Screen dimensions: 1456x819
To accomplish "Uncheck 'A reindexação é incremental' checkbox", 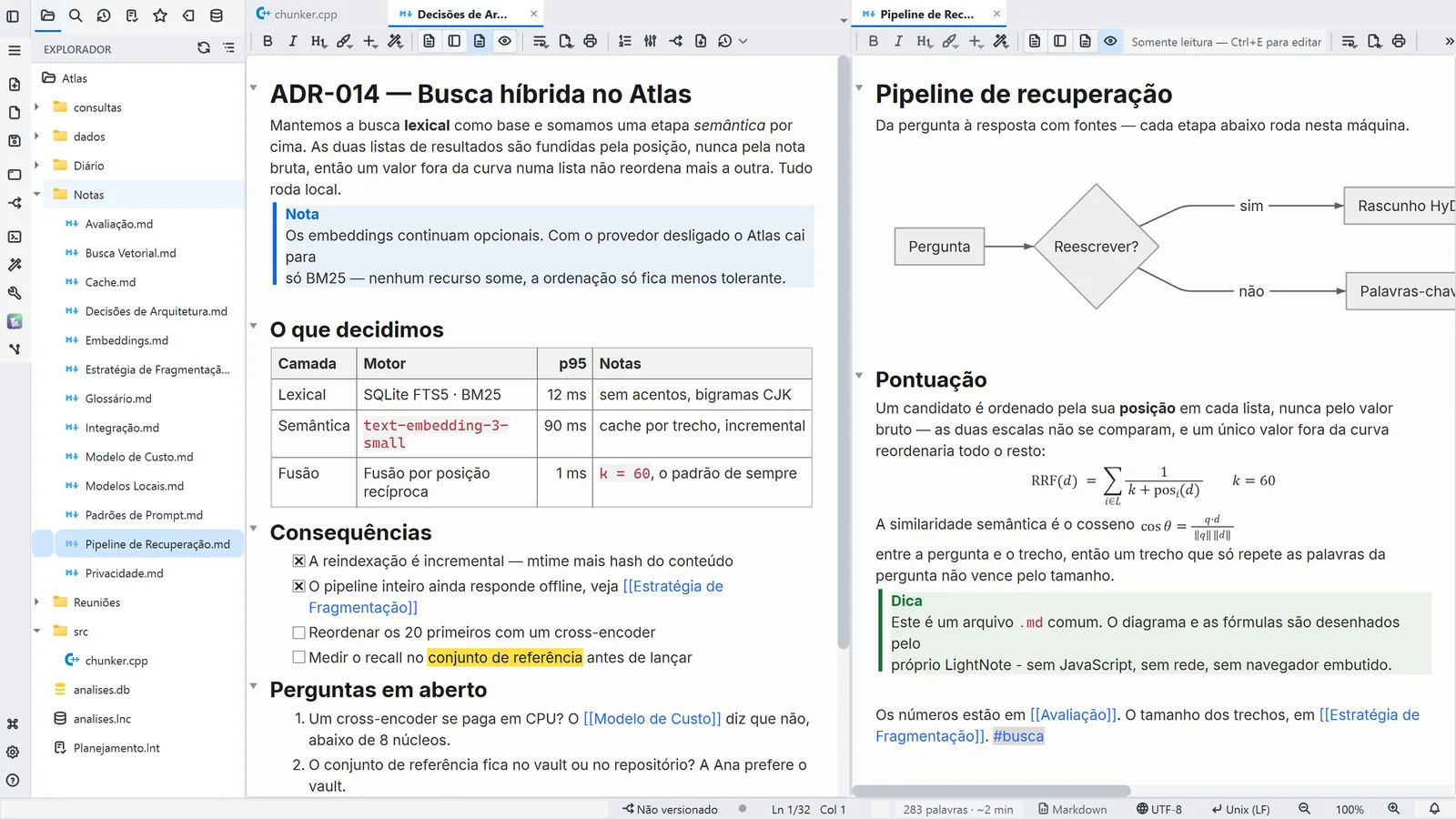I will click(298, 561).
